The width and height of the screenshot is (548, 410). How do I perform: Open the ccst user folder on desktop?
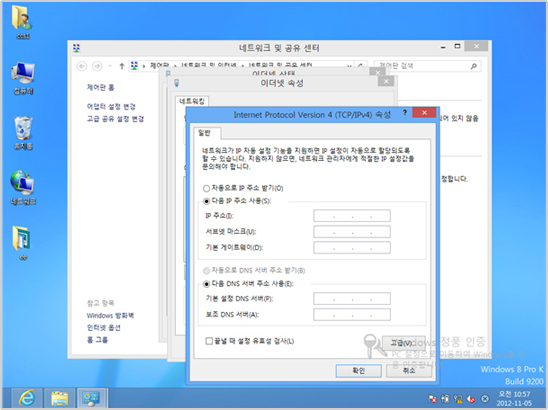[22, 21]
